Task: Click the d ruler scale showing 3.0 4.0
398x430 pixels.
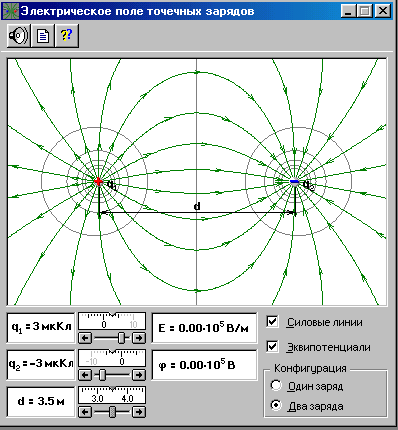Action: tap(112, 395)
